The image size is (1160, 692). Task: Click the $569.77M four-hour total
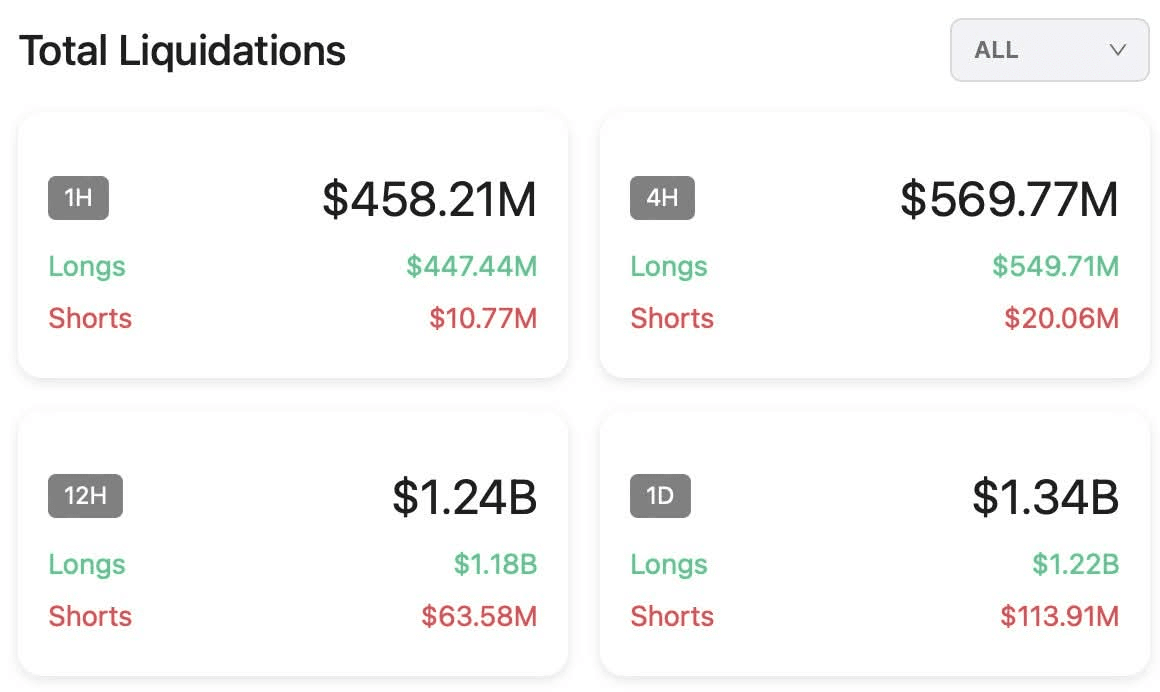[1009, 199]
